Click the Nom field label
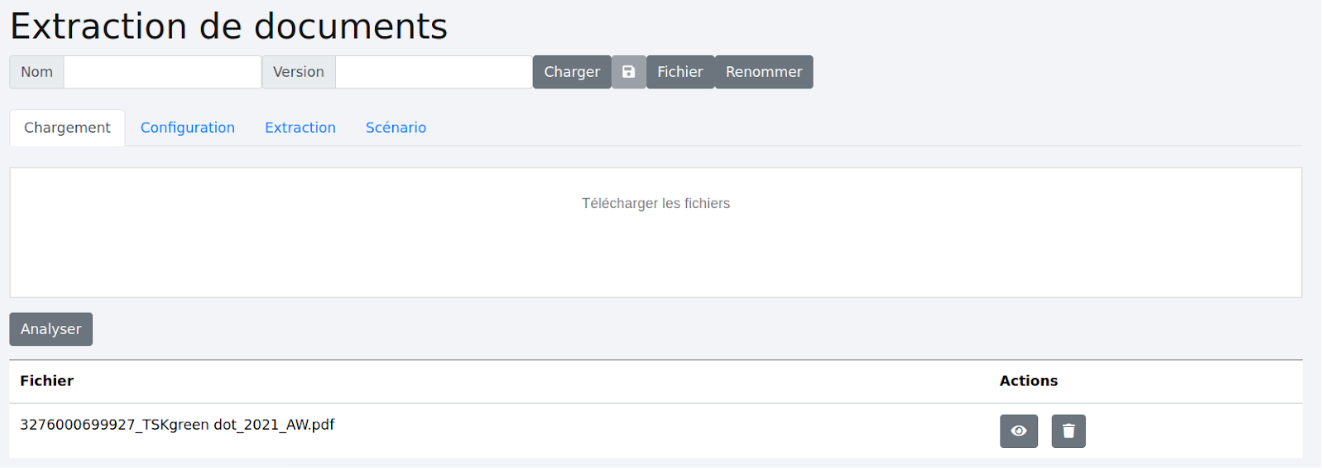The width and height of the screenshot is (1322, 470). point(37,72)
